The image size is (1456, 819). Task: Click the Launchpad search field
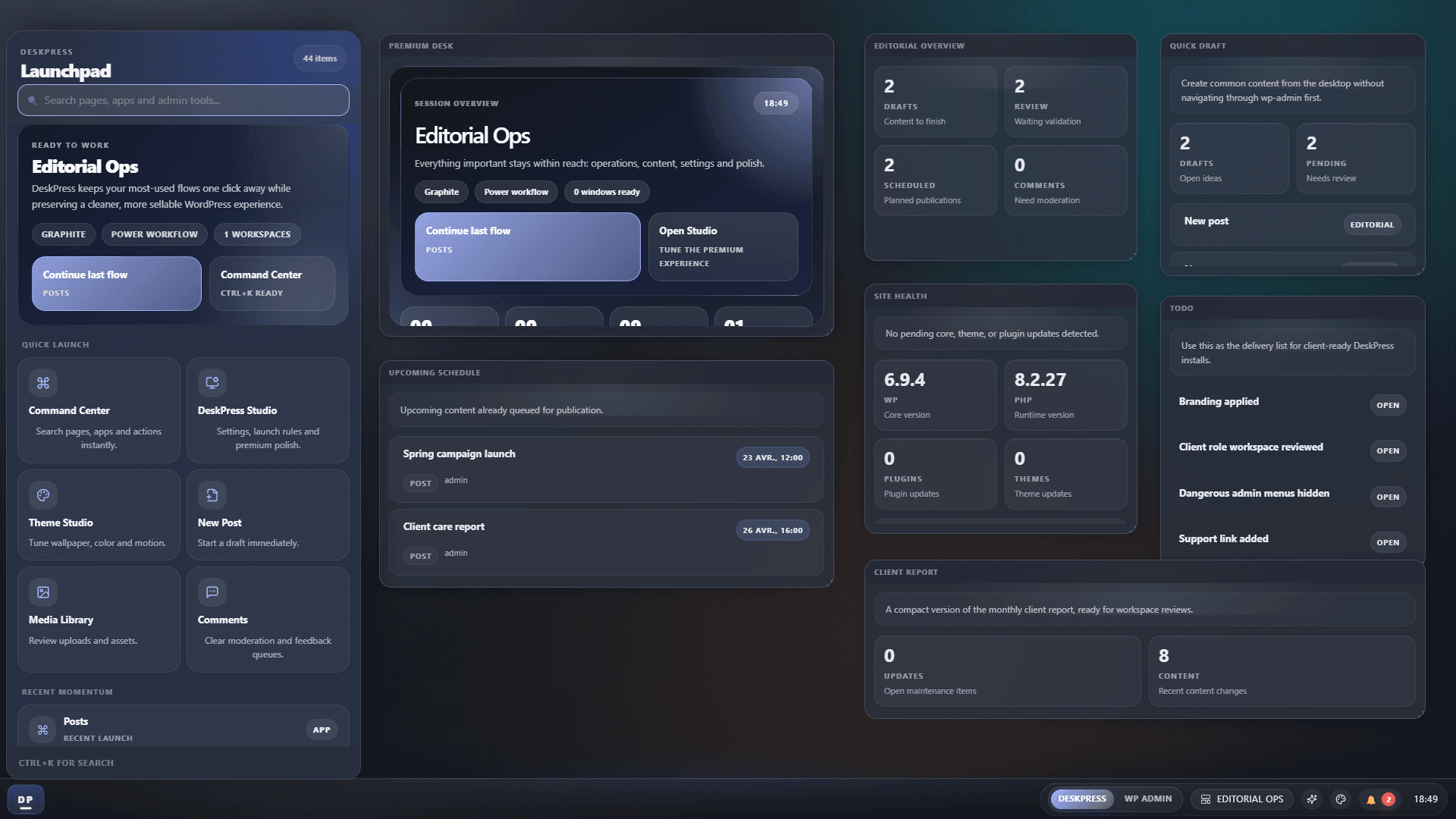pos(183,99)
